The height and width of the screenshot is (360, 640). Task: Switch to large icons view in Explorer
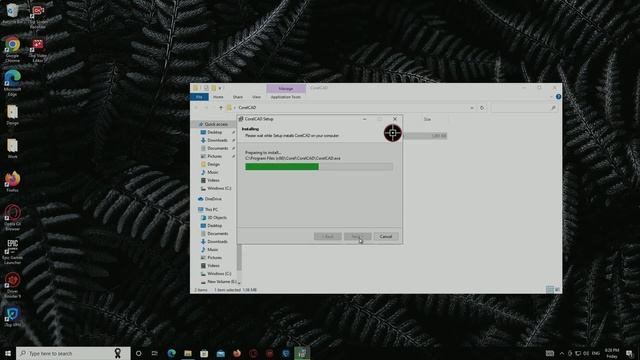point(558,289)
